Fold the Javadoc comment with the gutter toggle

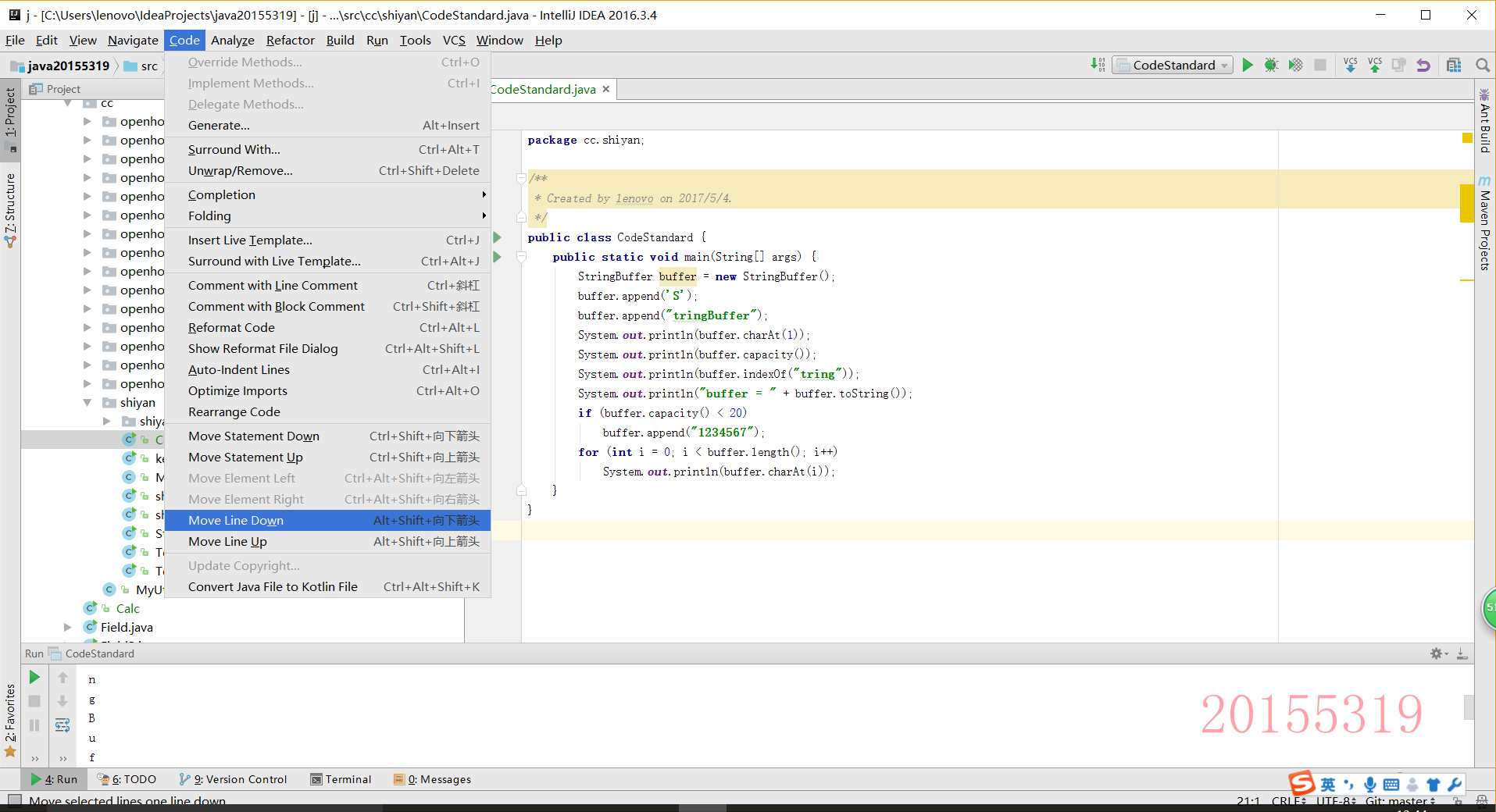click(x=521, y=179)
